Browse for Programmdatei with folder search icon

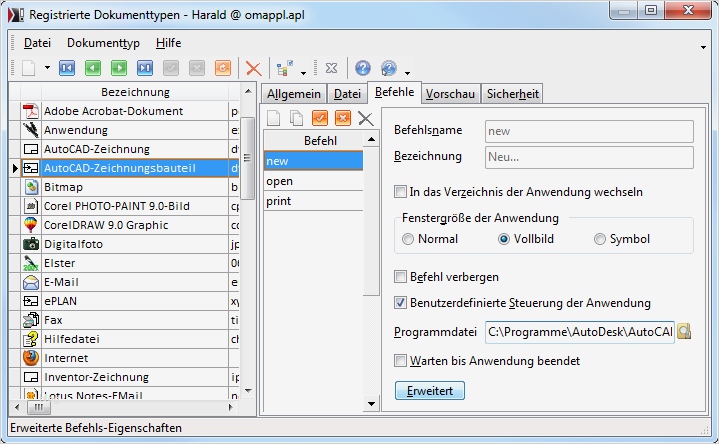click(x=684, y=332)
